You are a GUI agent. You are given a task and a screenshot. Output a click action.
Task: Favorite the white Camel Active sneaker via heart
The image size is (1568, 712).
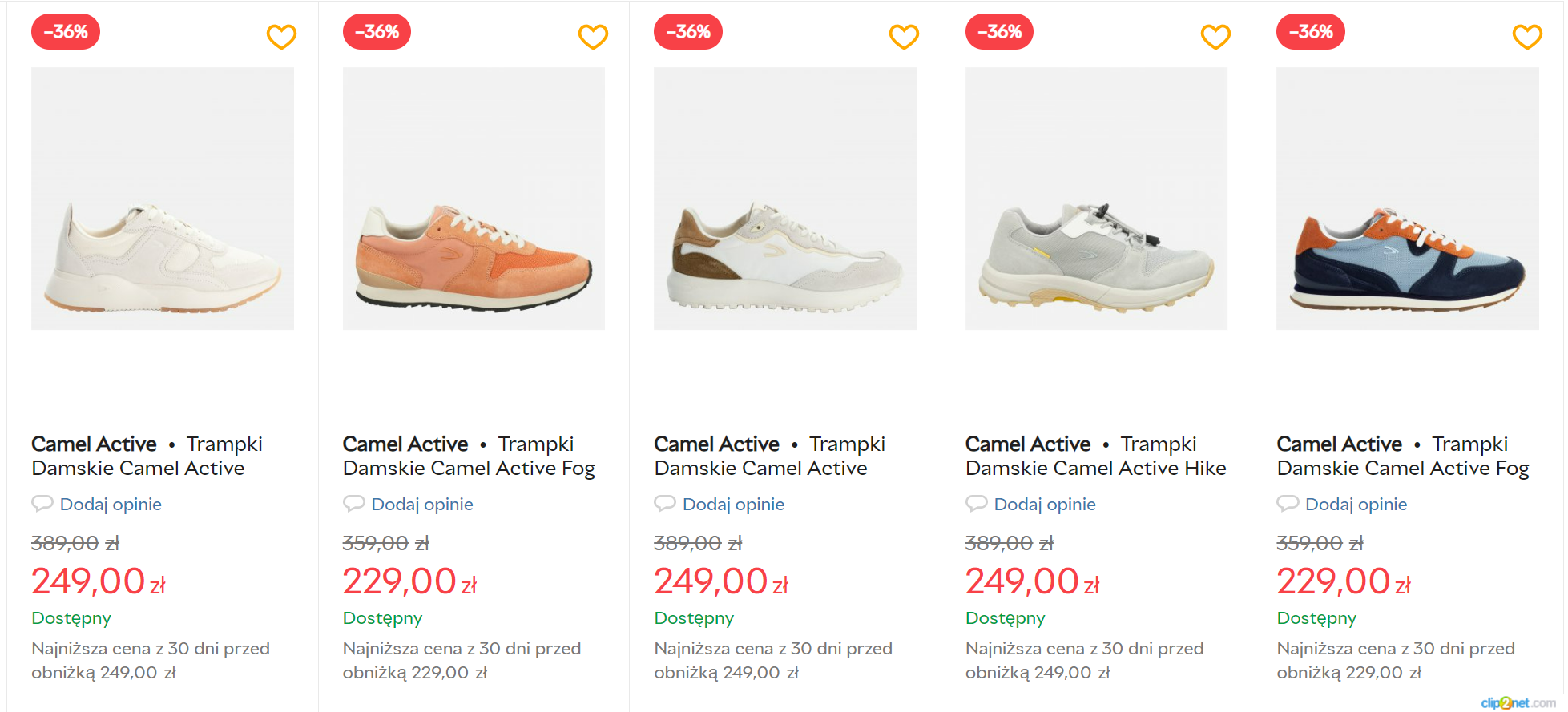pos(281,37)
